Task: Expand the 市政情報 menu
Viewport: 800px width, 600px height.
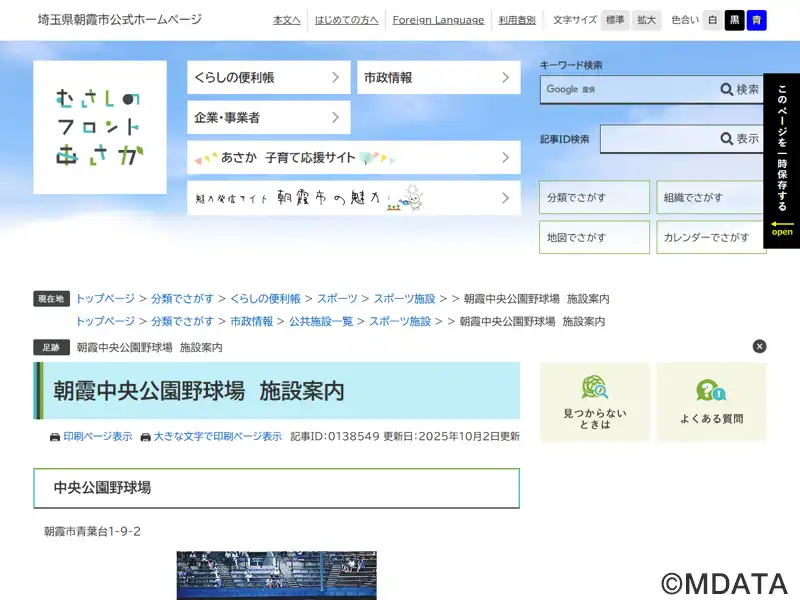Action: point(438,77)
